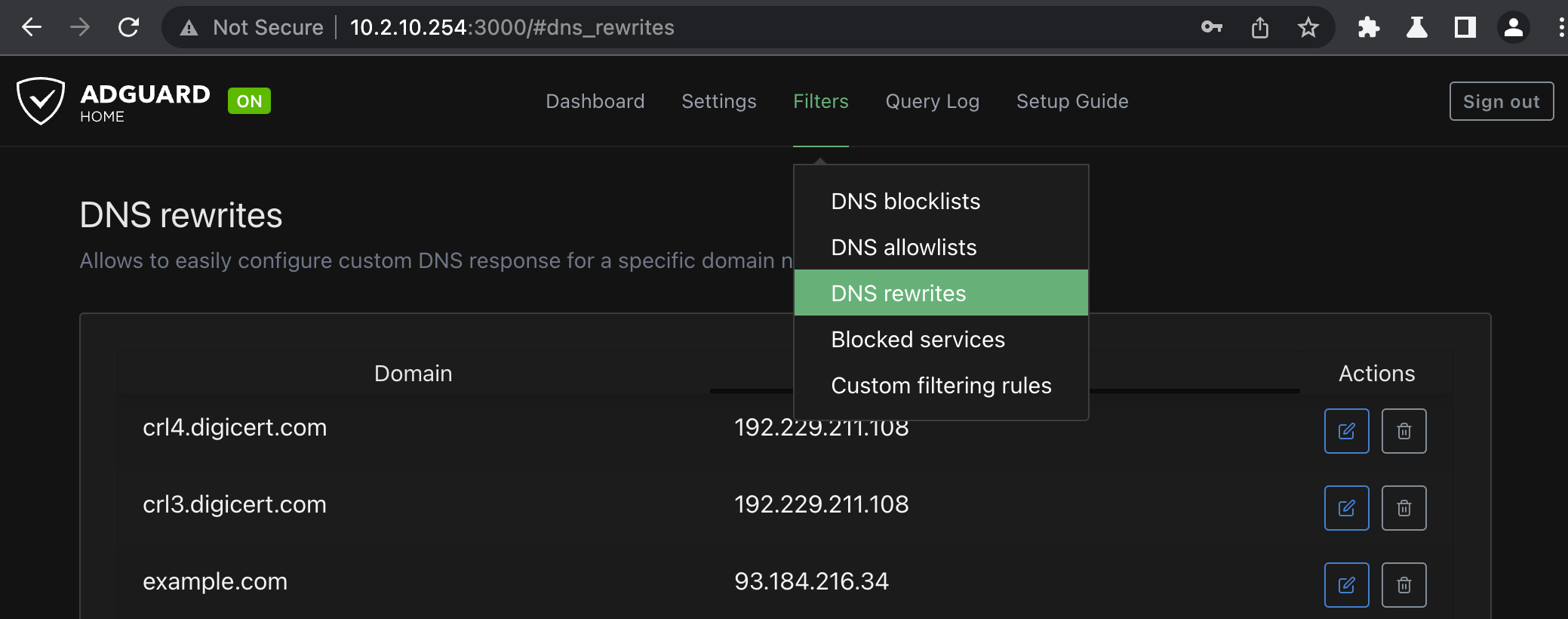Viewport: 1568px width, 619px height.
Task: Choose DNS allowlists in the dropdown
Action: pyautogui.click(x=903, y=248)
